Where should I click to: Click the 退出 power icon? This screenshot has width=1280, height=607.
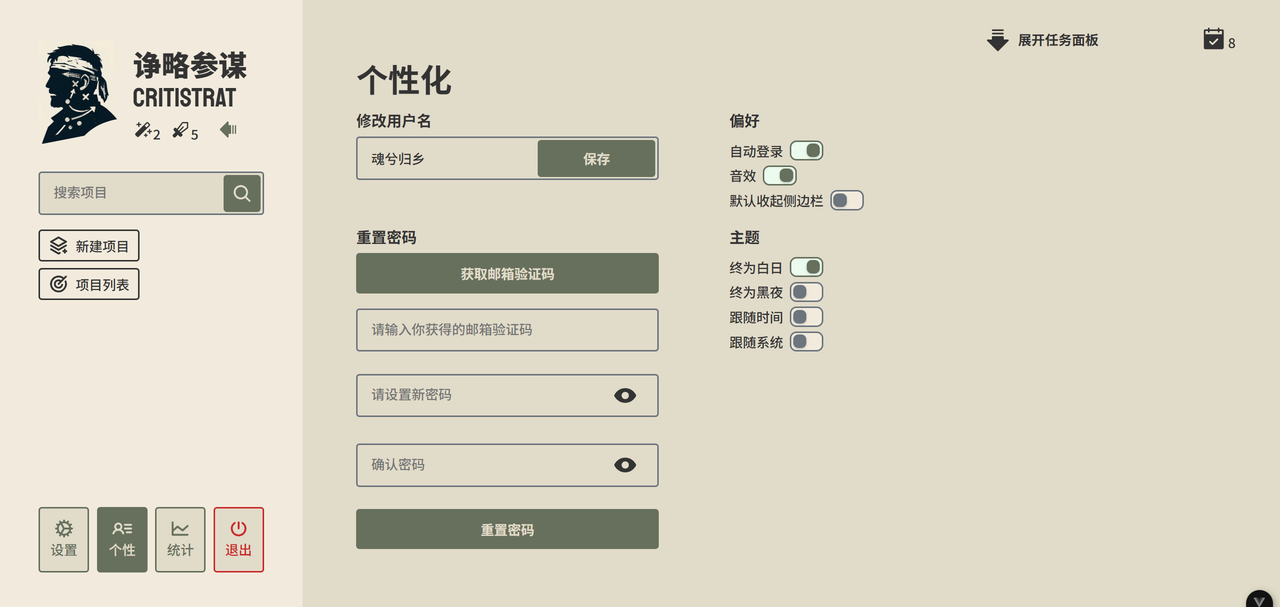238,539
